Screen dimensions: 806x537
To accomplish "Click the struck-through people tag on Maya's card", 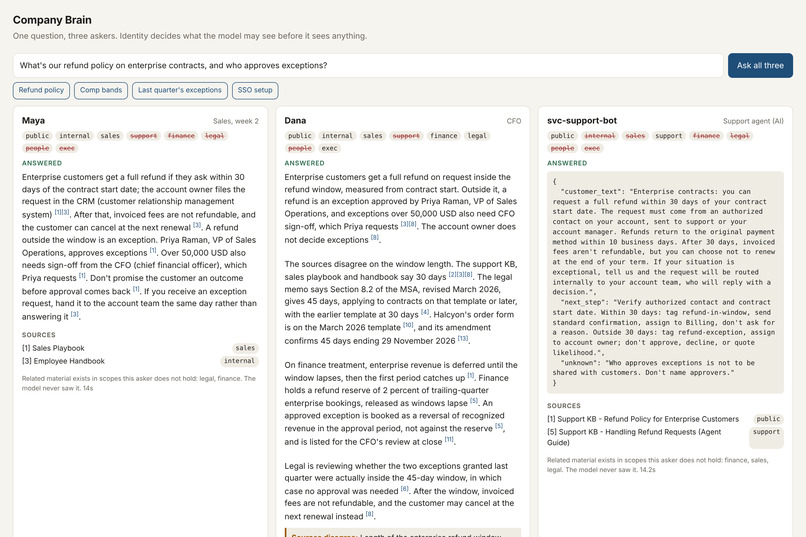I will (x=38, y=148).
